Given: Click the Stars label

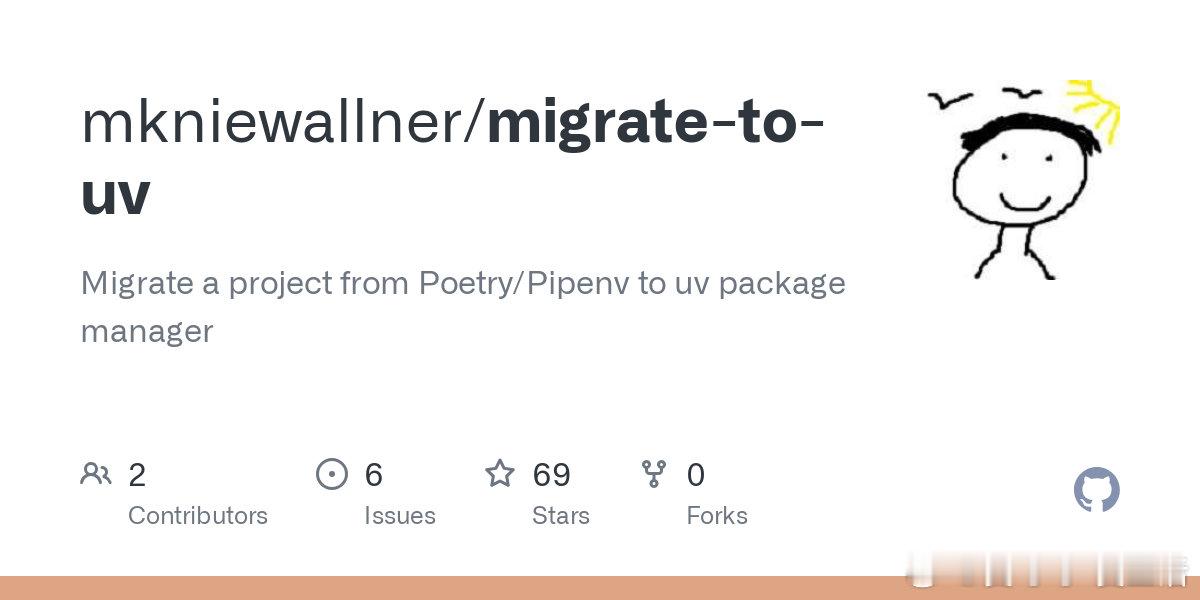Looking at the screenshot, I should [561, 516].
